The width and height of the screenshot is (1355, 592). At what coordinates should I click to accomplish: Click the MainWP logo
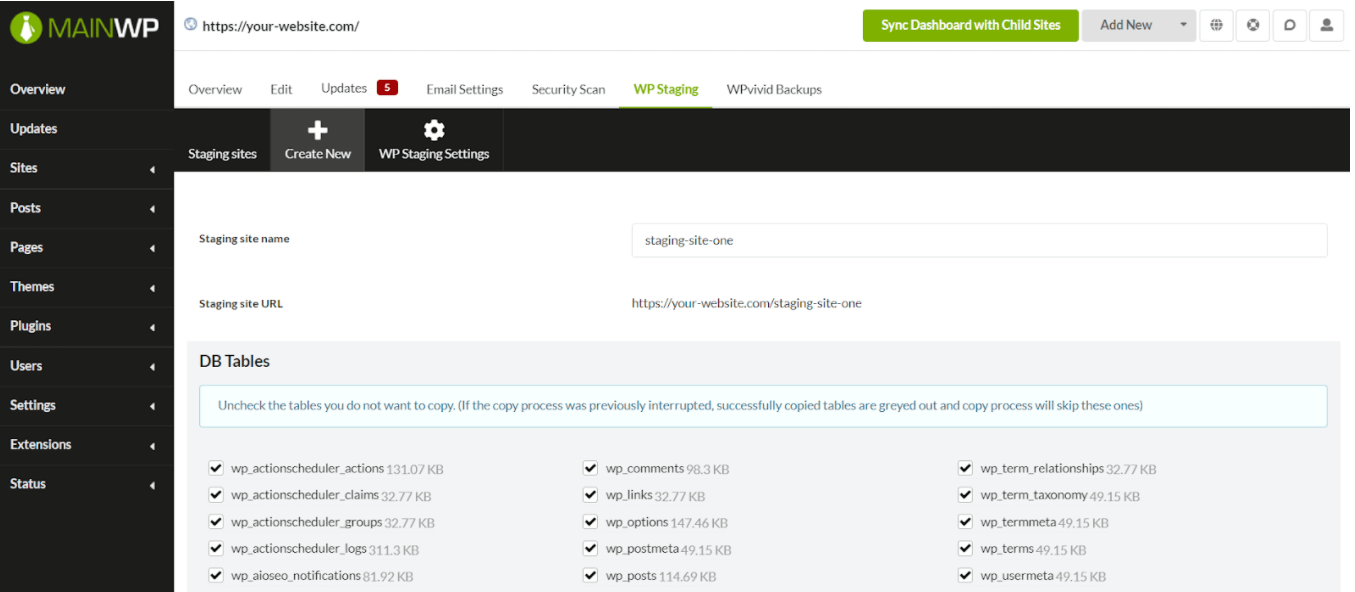(86, 27)
